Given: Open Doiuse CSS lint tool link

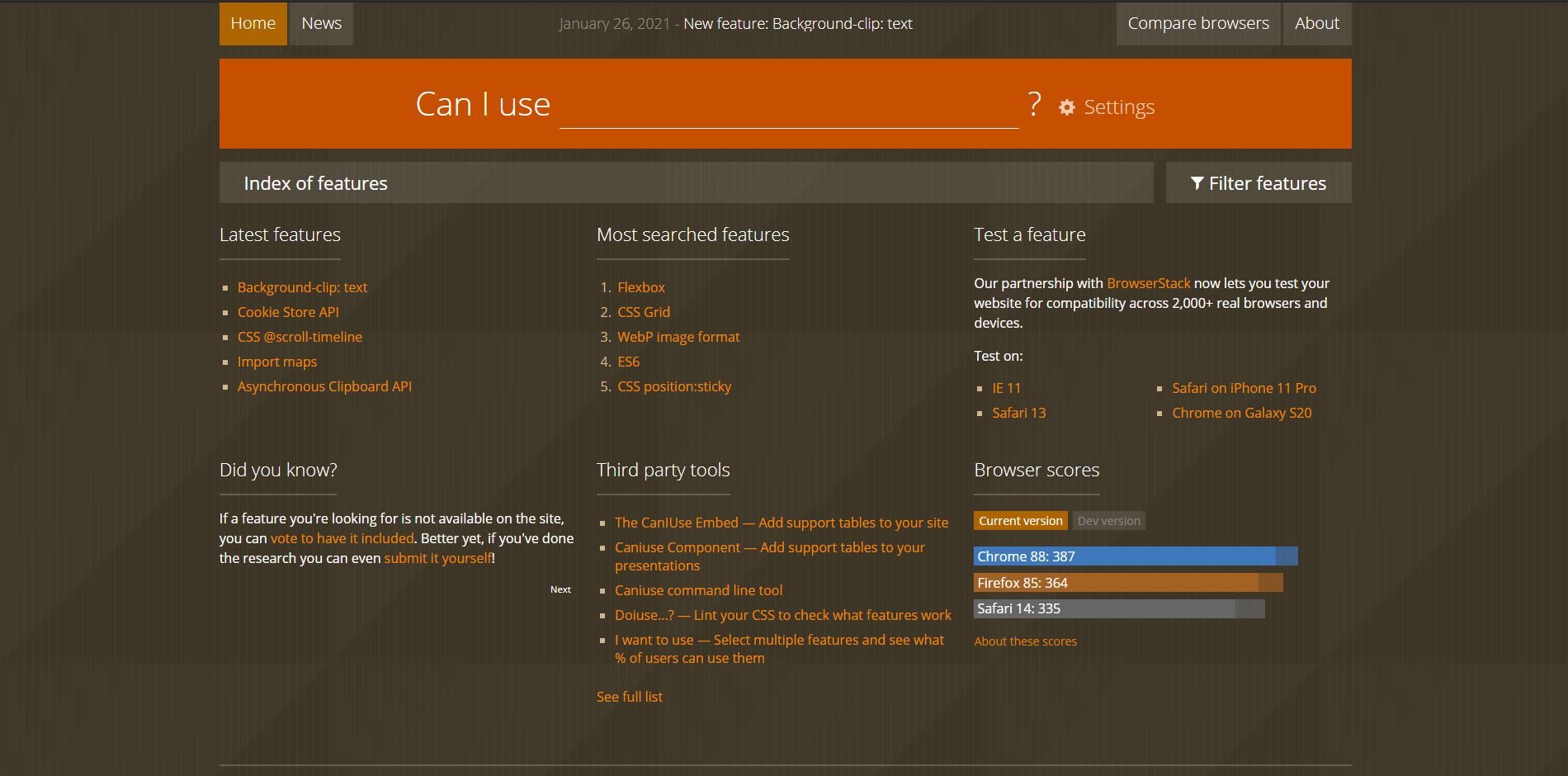Looking at the screenshot, I should point(782,615).
